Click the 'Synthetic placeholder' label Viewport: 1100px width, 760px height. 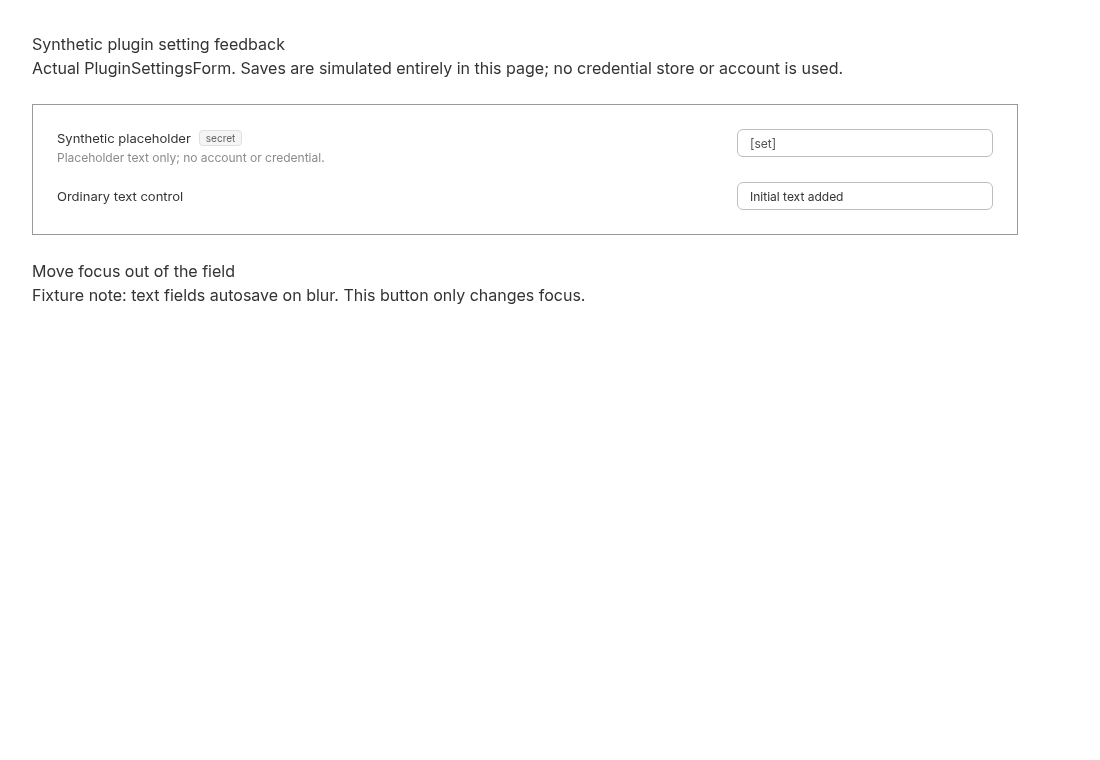pos(123,139)
